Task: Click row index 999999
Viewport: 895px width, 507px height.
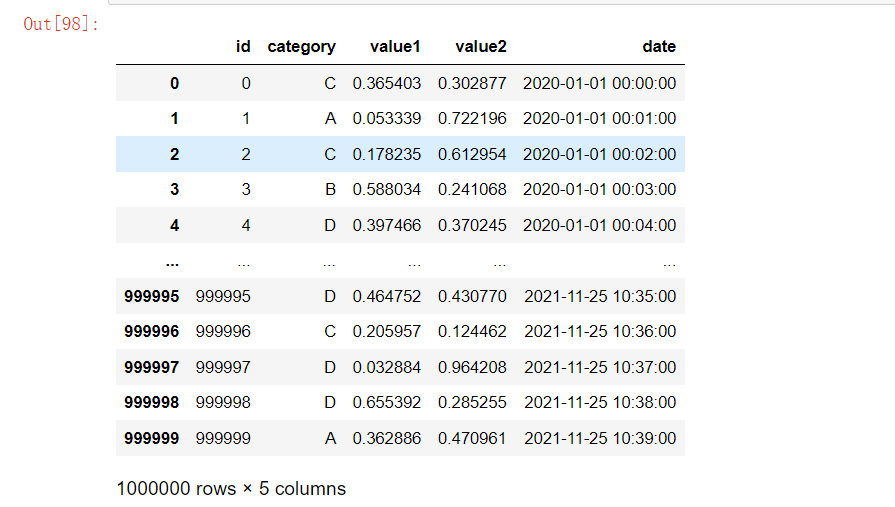Action: (151, 438)
